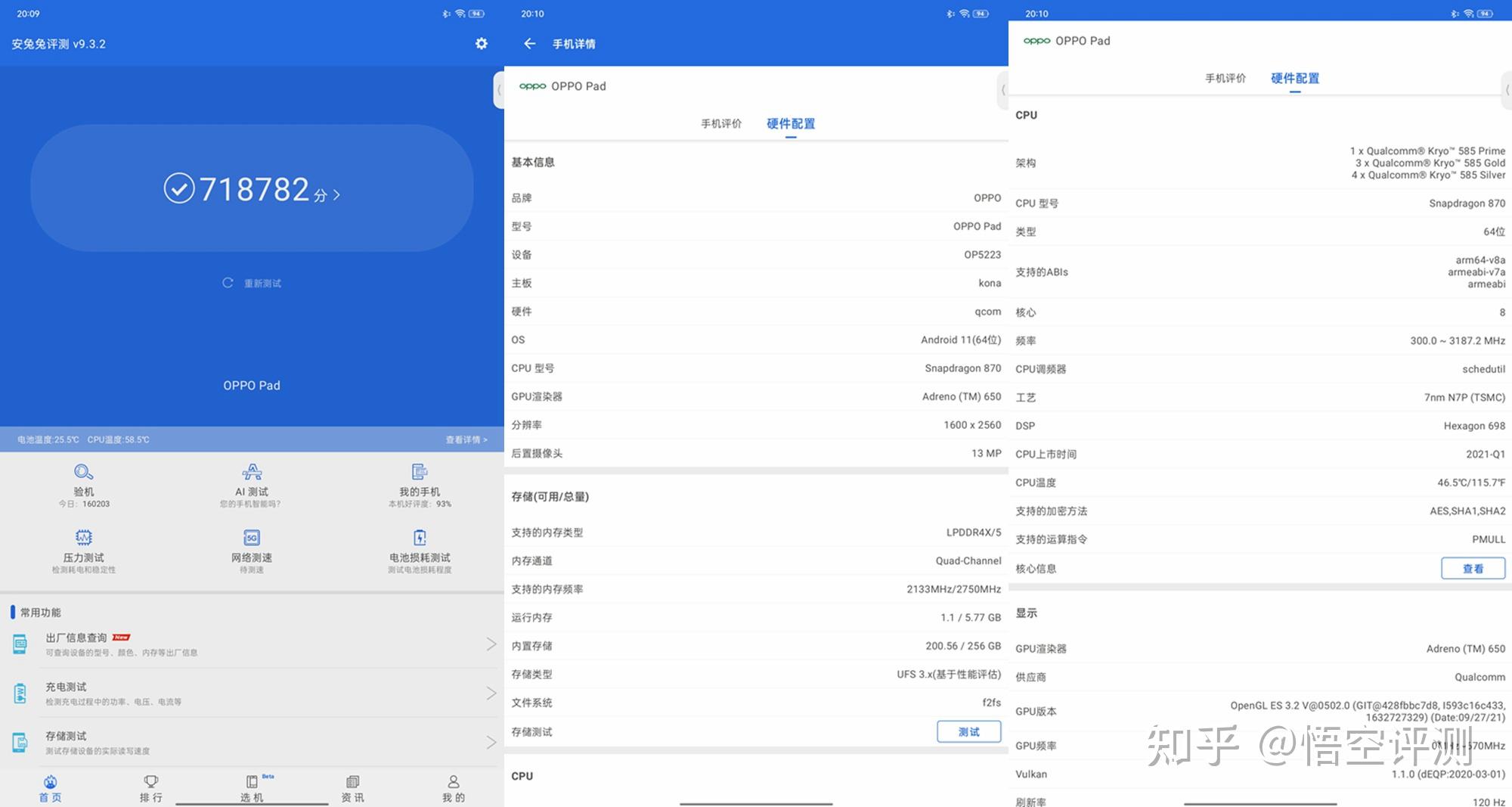Open 我的 profile in bottom navigation
This screenshot has width=1512, height=807.
coord(454,788)
